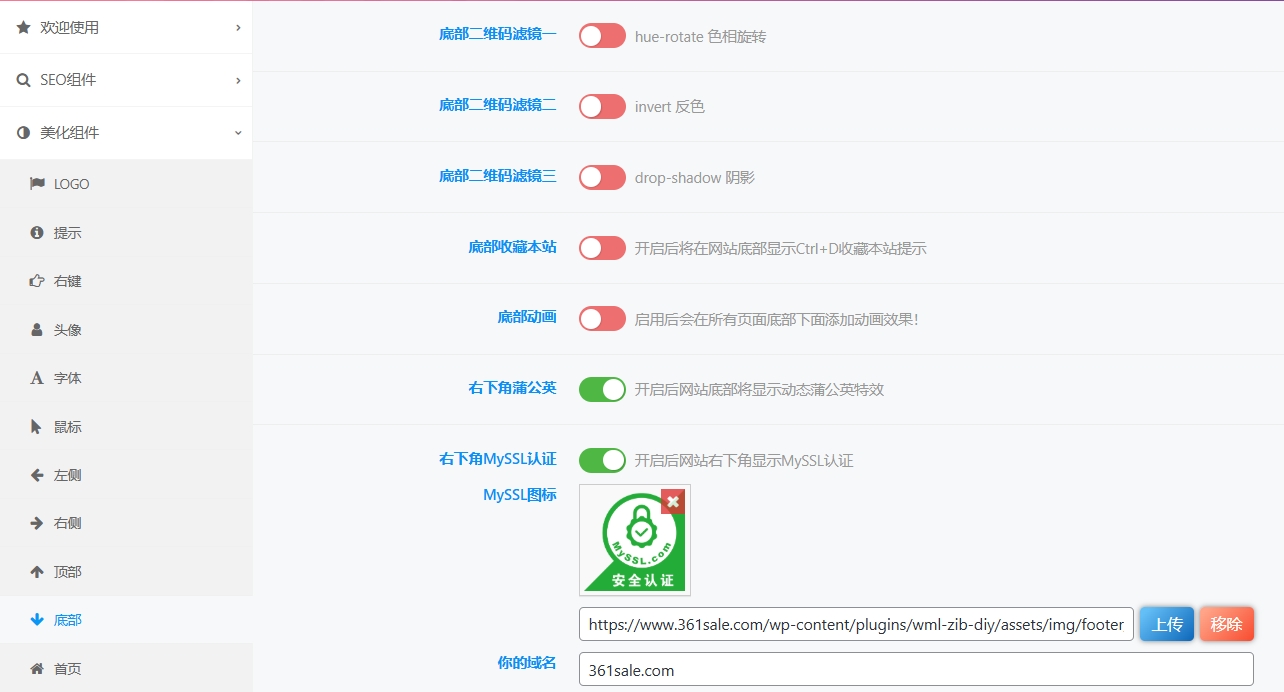Expand the SEO组件 section chevron
Image resolution: width=1284 pixels, height=692 pixels.
[x=238, y=80]
